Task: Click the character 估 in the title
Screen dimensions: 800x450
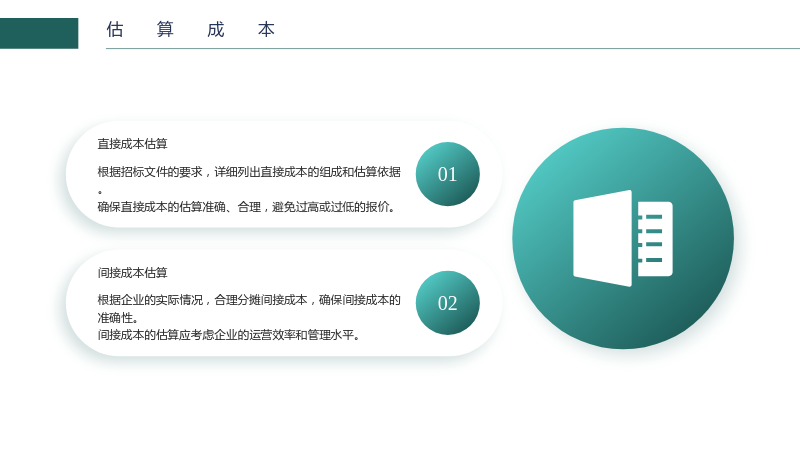Action: (x=115, y=30)
